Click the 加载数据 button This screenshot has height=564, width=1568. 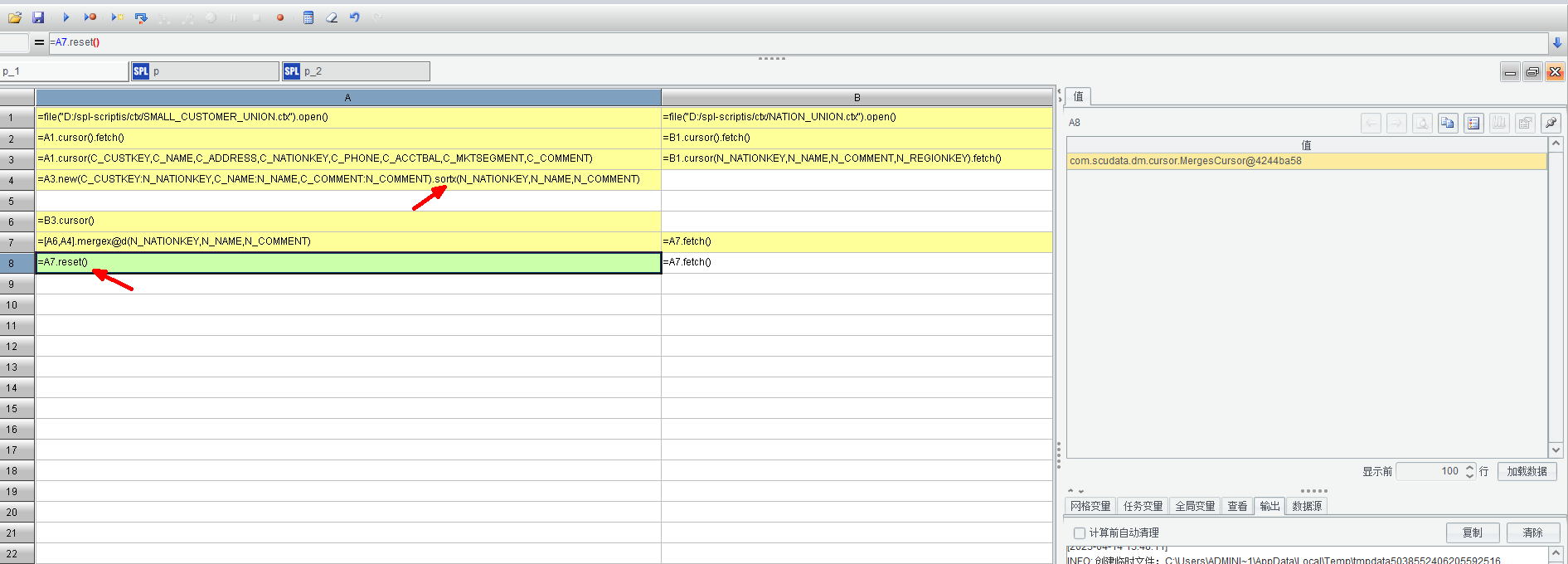click(1527, 471)
